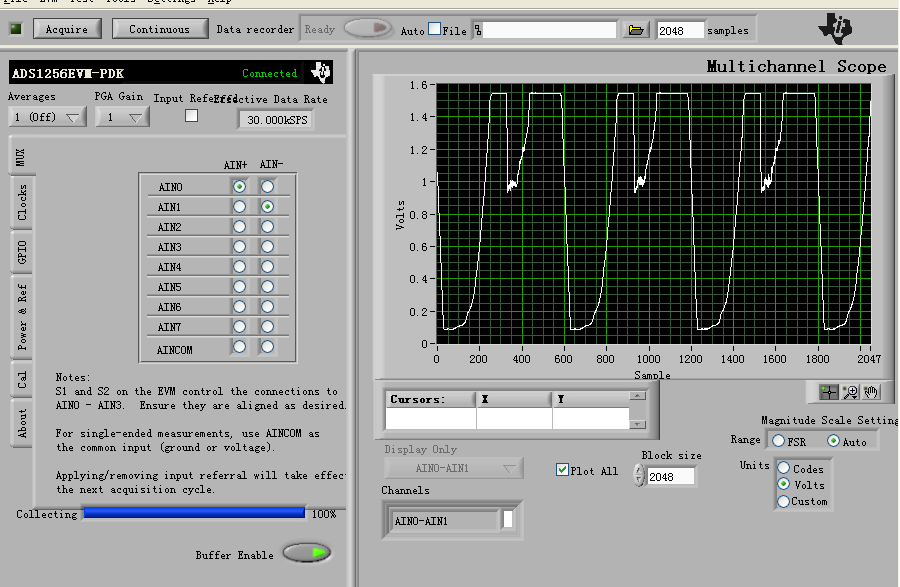Select the Codes units radio button
The height and width of the screenshot is (587, 900).
point(783,468)
